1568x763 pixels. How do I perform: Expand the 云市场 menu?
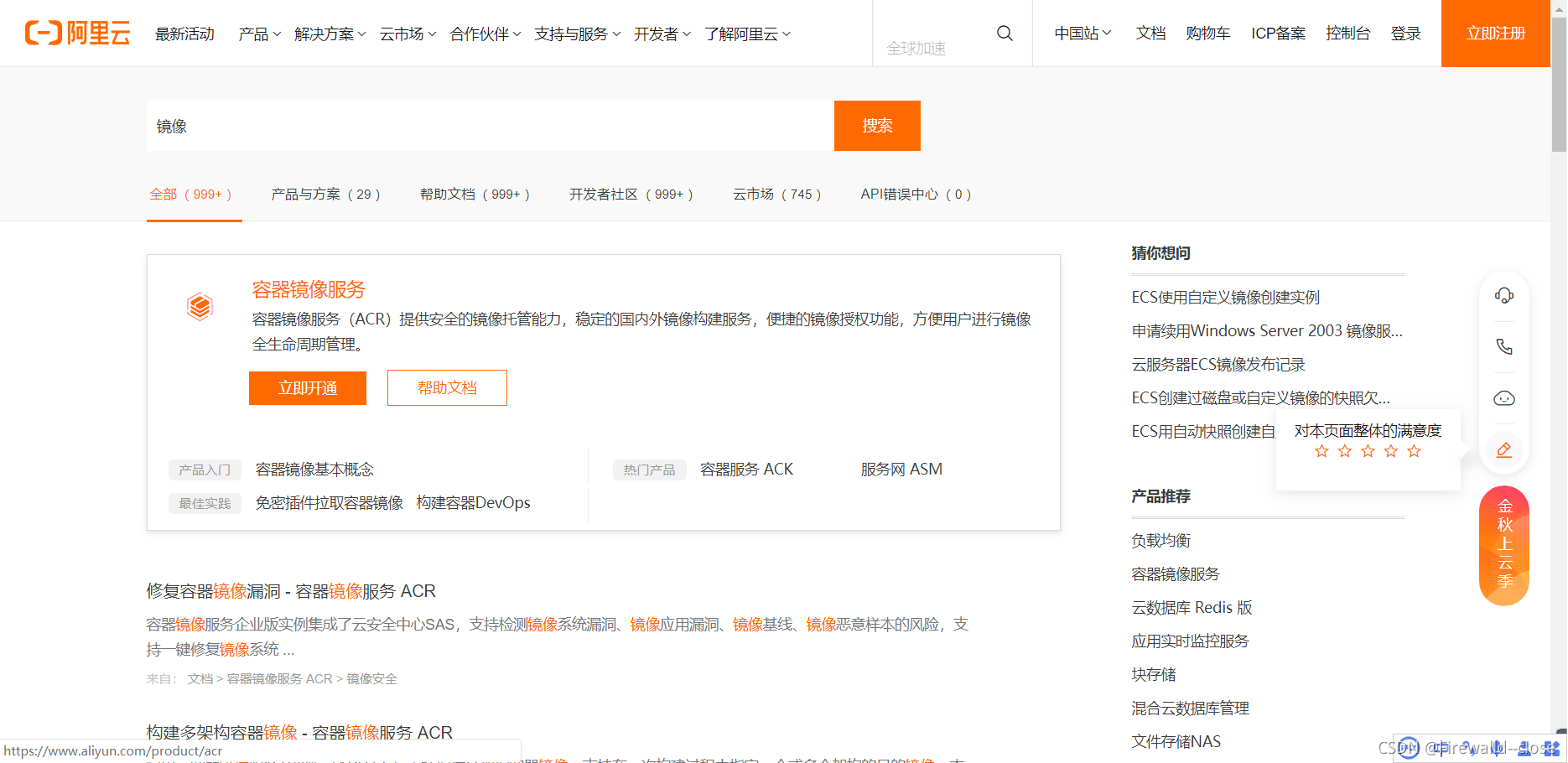[x=408, y=34]
